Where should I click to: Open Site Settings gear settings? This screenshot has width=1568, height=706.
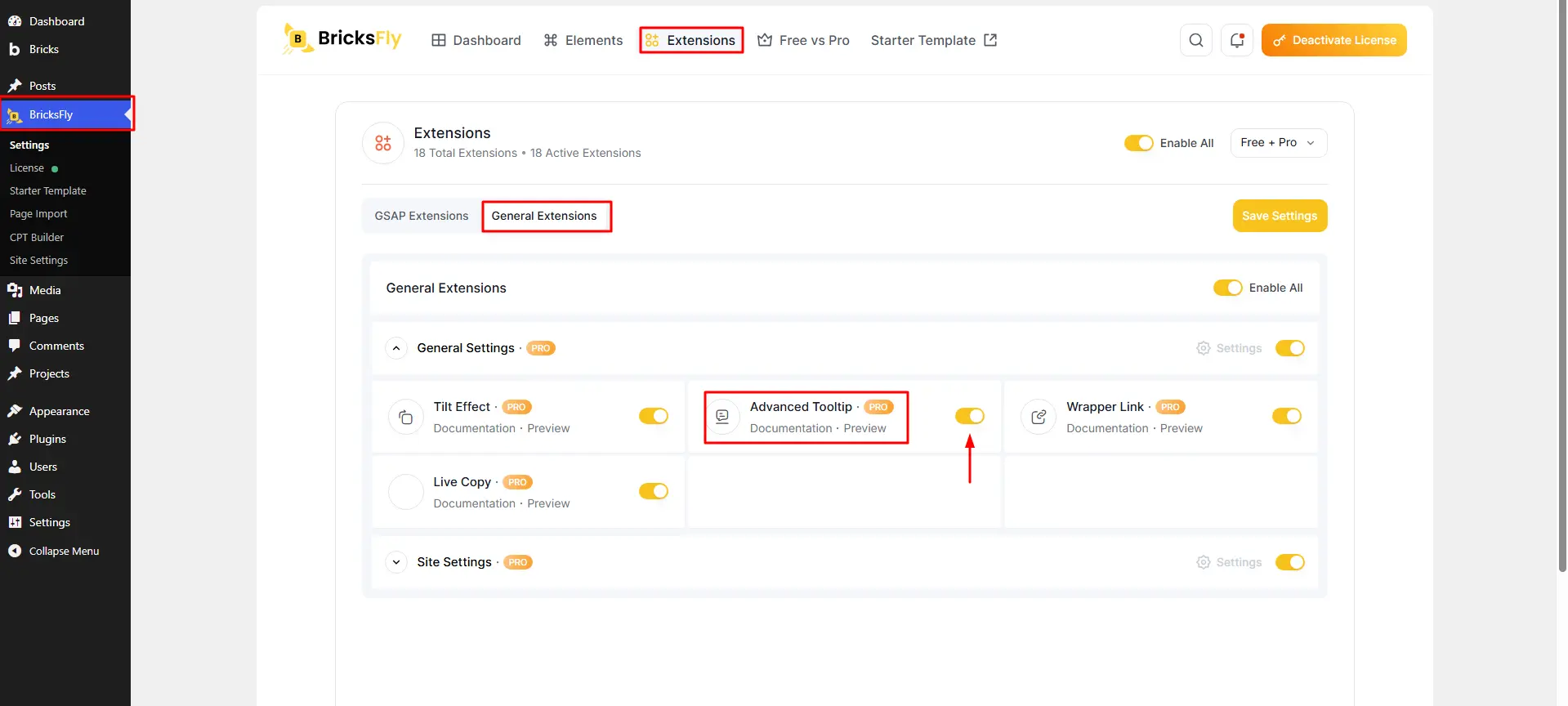(x=1229, y=562)
